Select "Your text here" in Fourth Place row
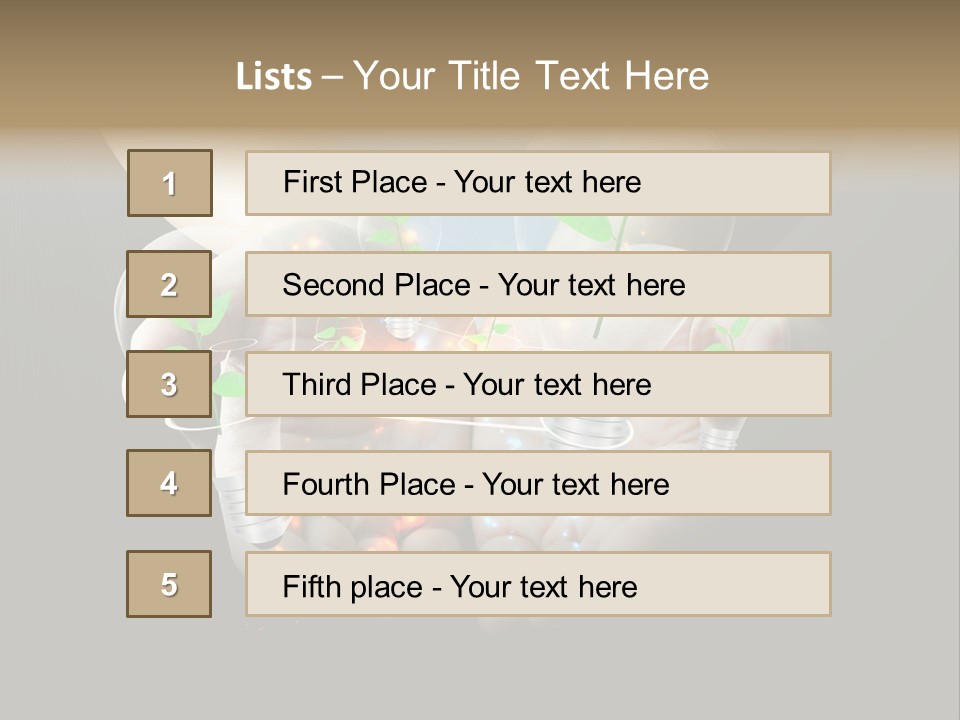 pos(576,485)
